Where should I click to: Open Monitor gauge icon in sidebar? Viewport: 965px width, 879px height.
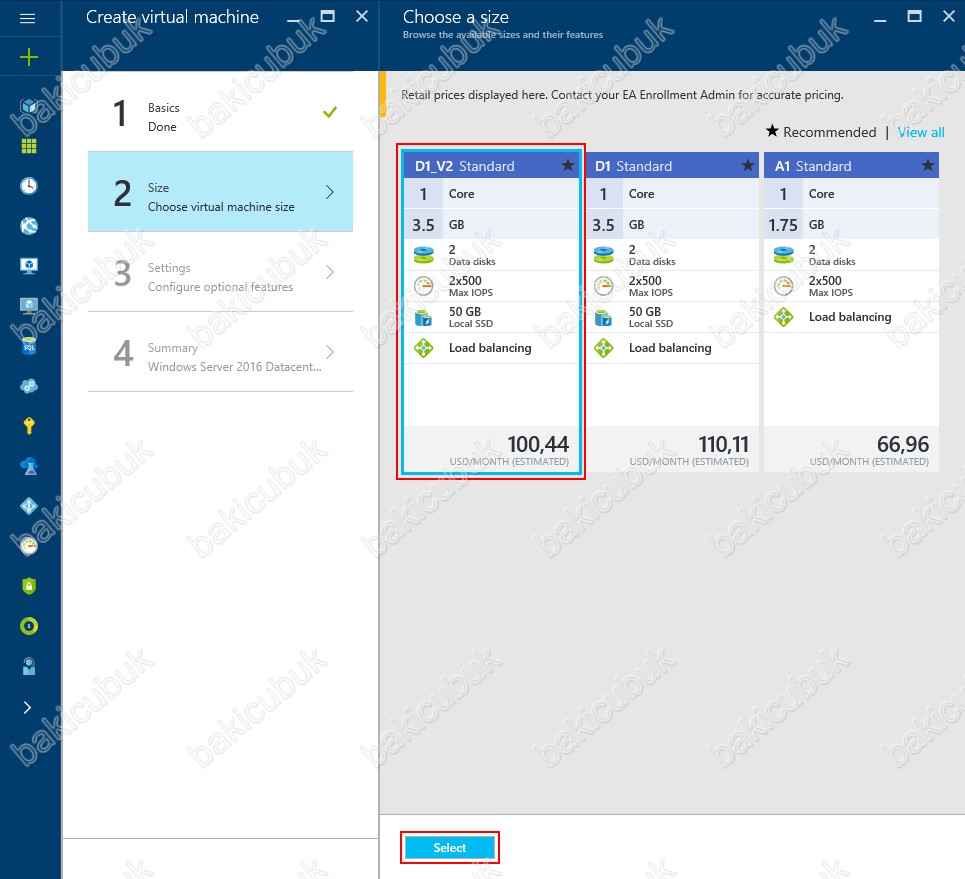pyautogui.click(x=28, y=545)
